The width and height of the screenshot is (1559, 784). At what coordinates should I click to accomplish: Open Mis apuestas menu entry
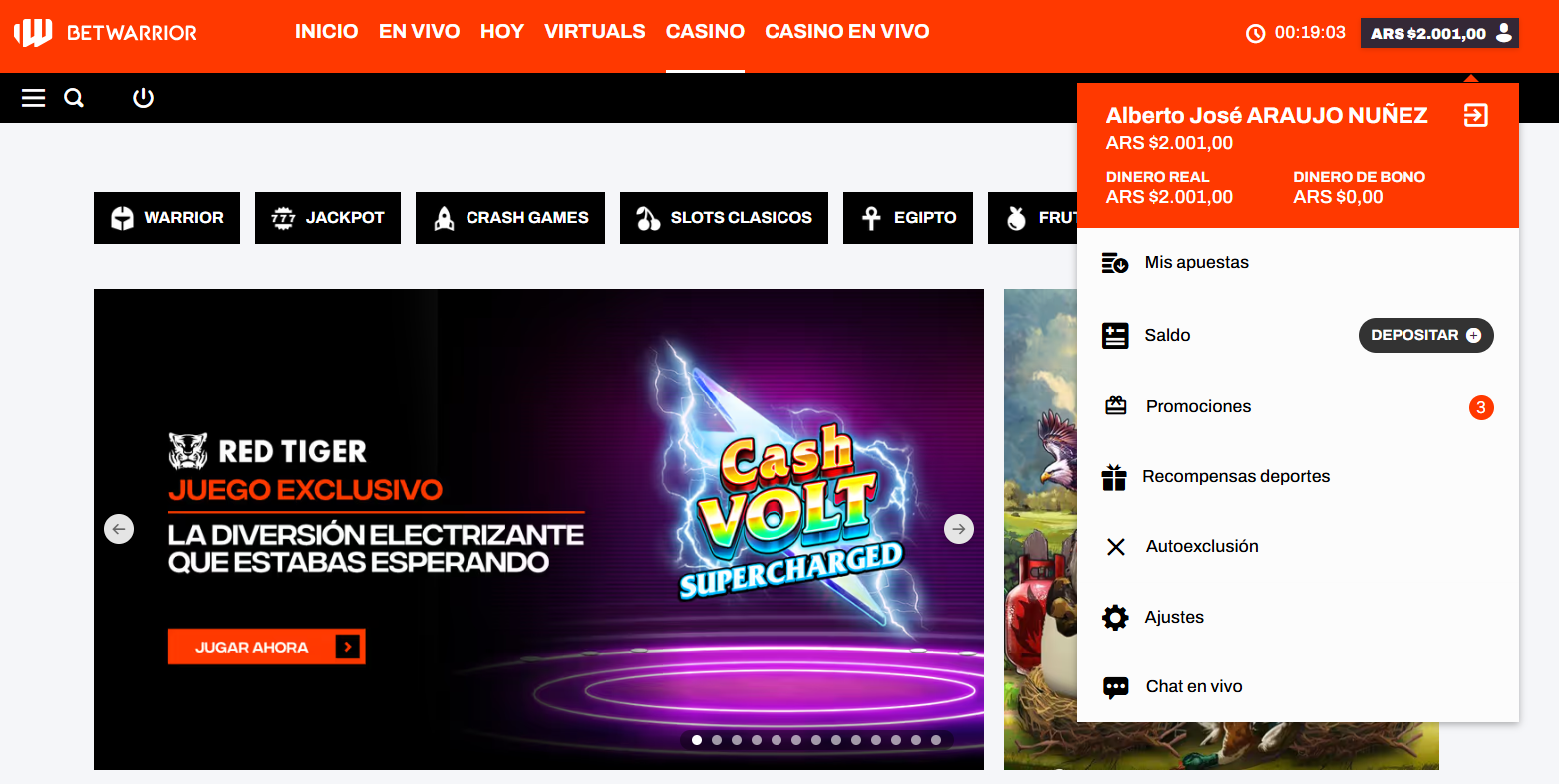coord(1298,263)
